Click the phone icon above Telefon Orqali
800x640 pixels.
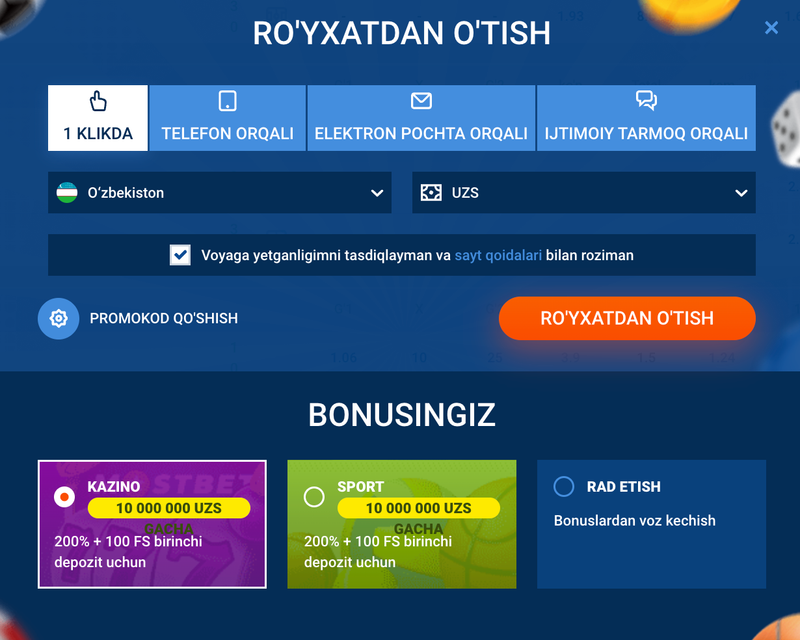click(x=227, y=102)
